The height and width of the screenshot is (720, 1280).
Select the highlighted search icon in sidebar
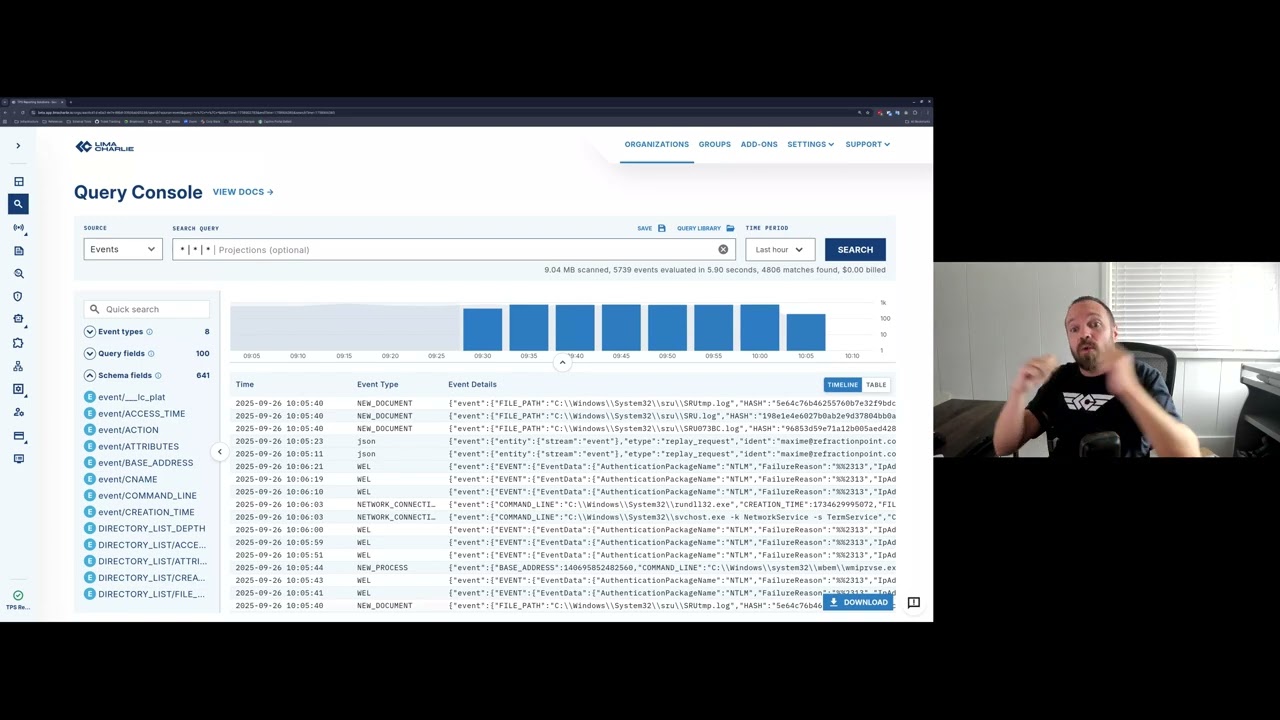[x=18, y=204]
